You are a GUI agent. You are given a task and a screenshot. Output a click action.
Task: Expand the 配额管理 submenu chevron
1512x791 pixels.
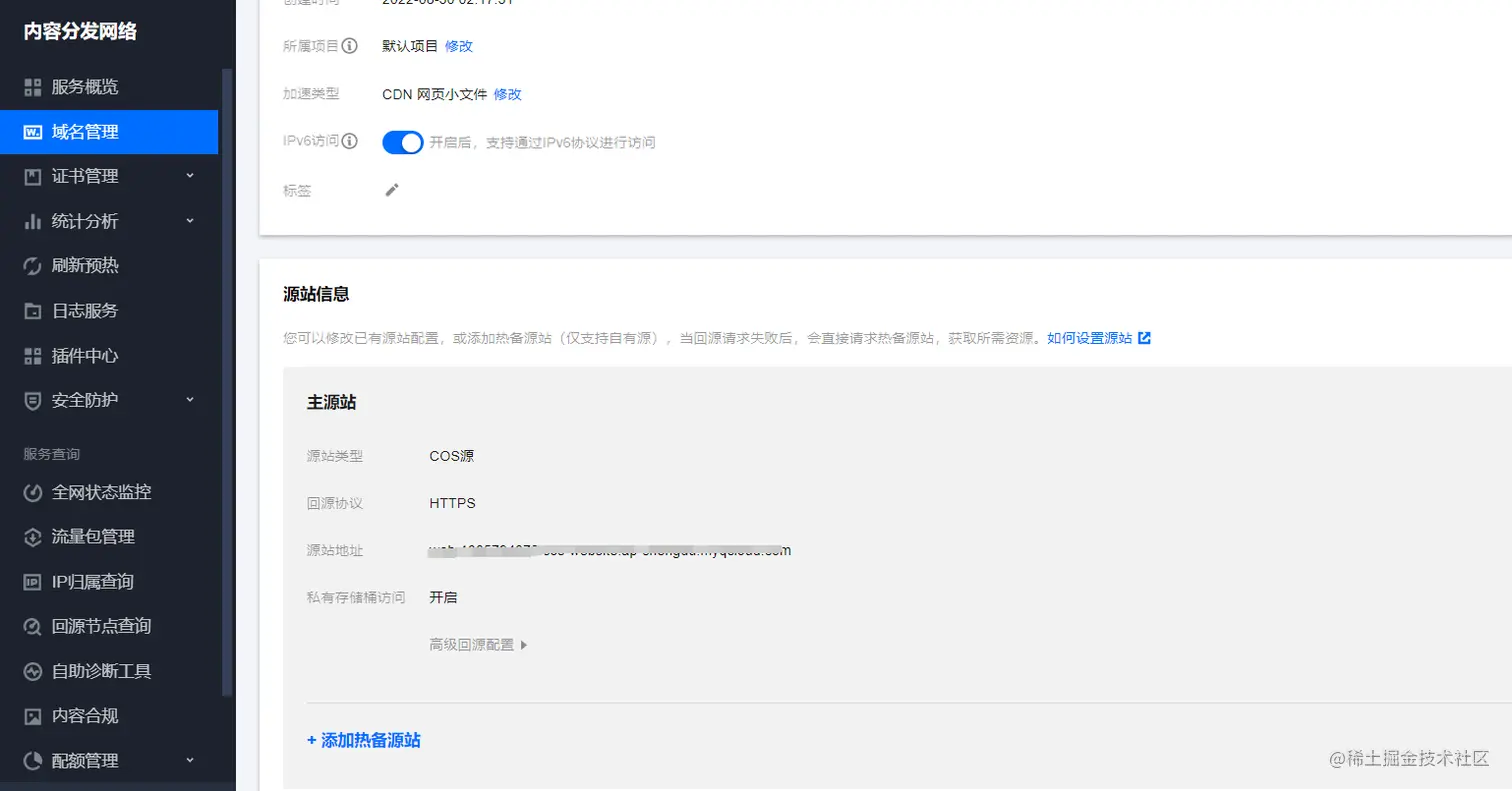(190, 761)
